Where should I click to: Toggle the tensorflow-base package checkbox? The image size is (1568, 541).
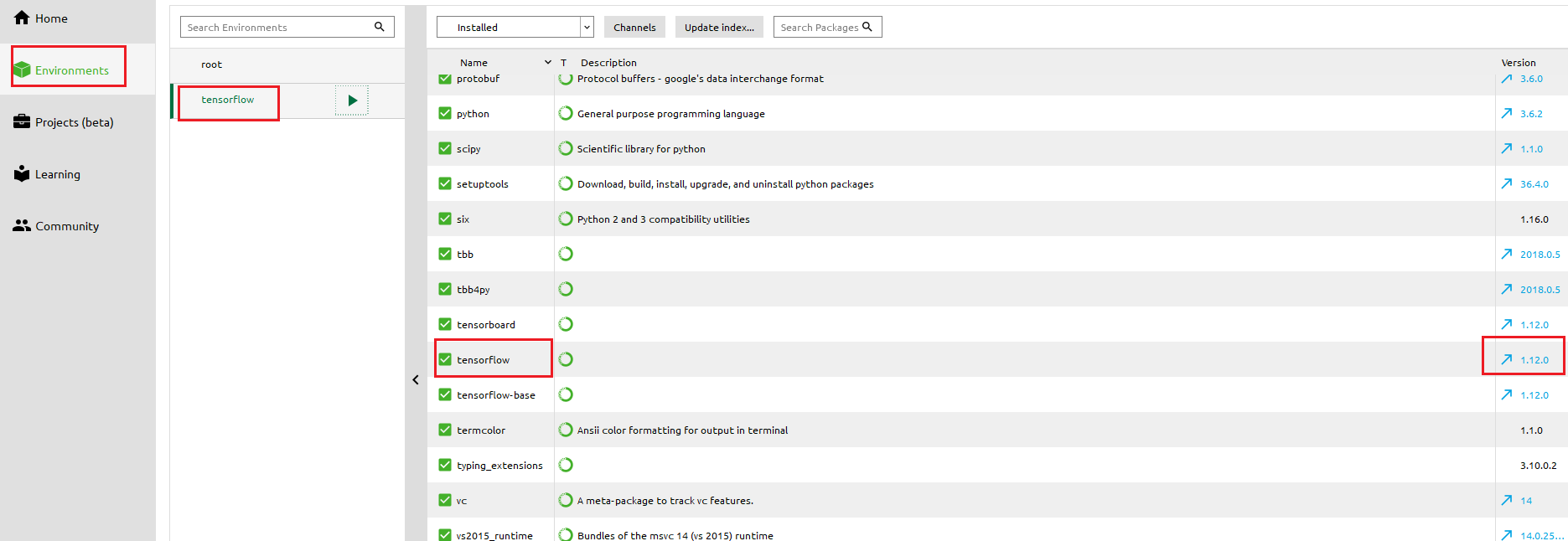(x=445, y=394)
